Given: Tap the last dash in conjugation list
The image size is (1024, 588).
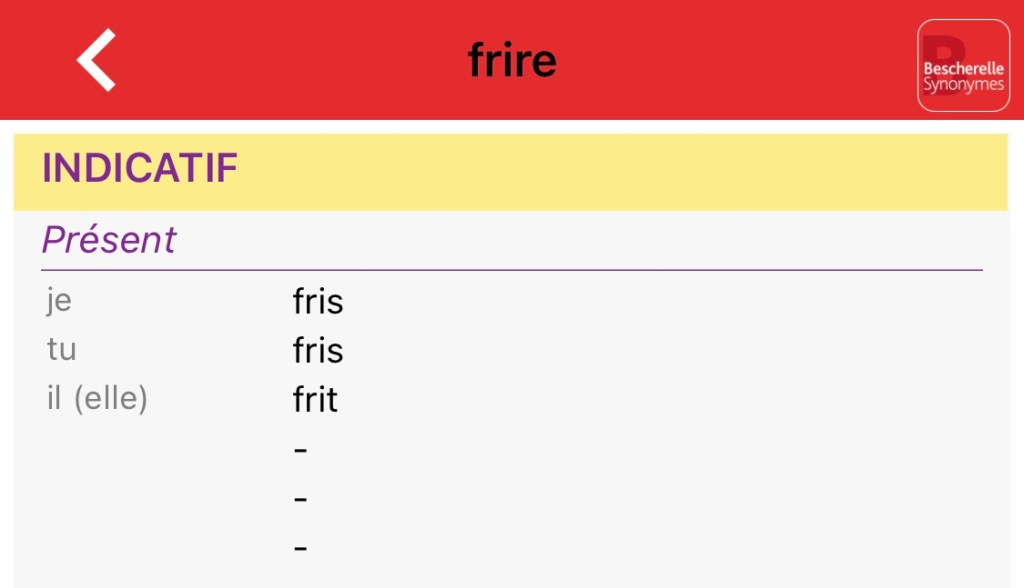Looking at the screenshot, I should 301,548.
